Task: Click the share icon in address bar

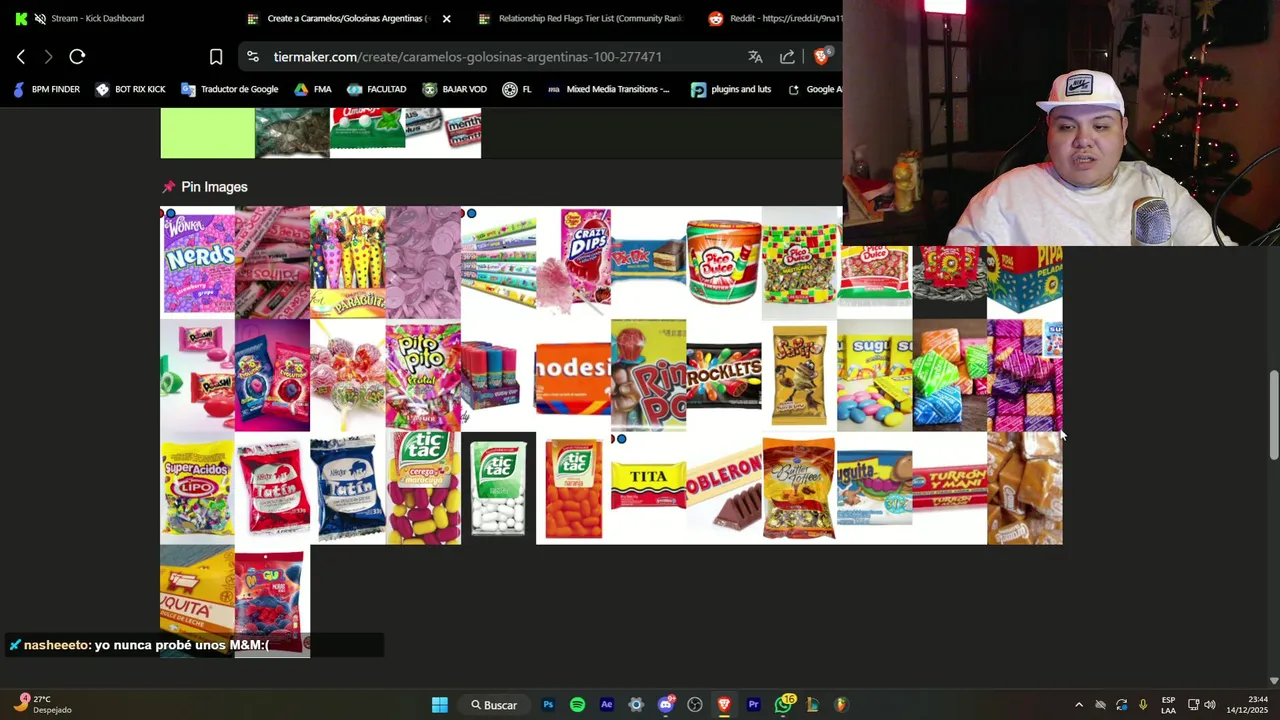Action: pos(787,57)
